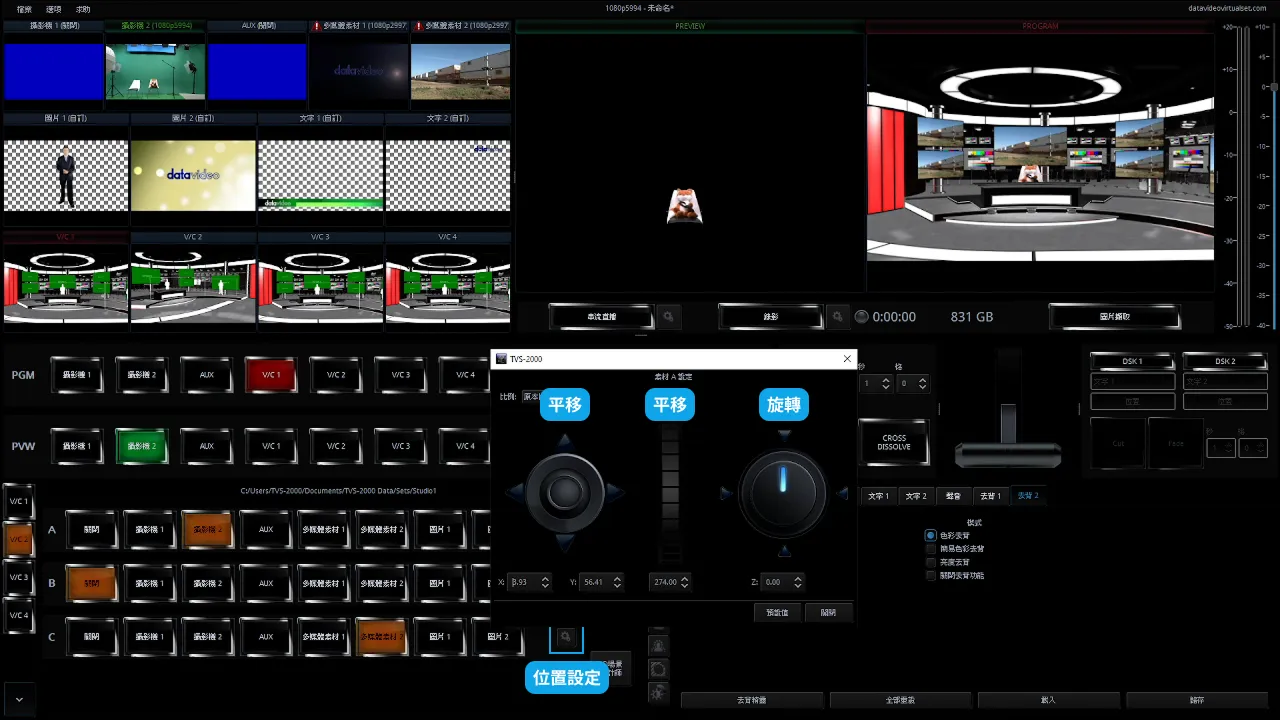Image resolution: width=1280 pixels, height=720 pixels.
Task: Select V/C 3 on the PGM bus
Action: pyautogui.click(x=400, y=375)
